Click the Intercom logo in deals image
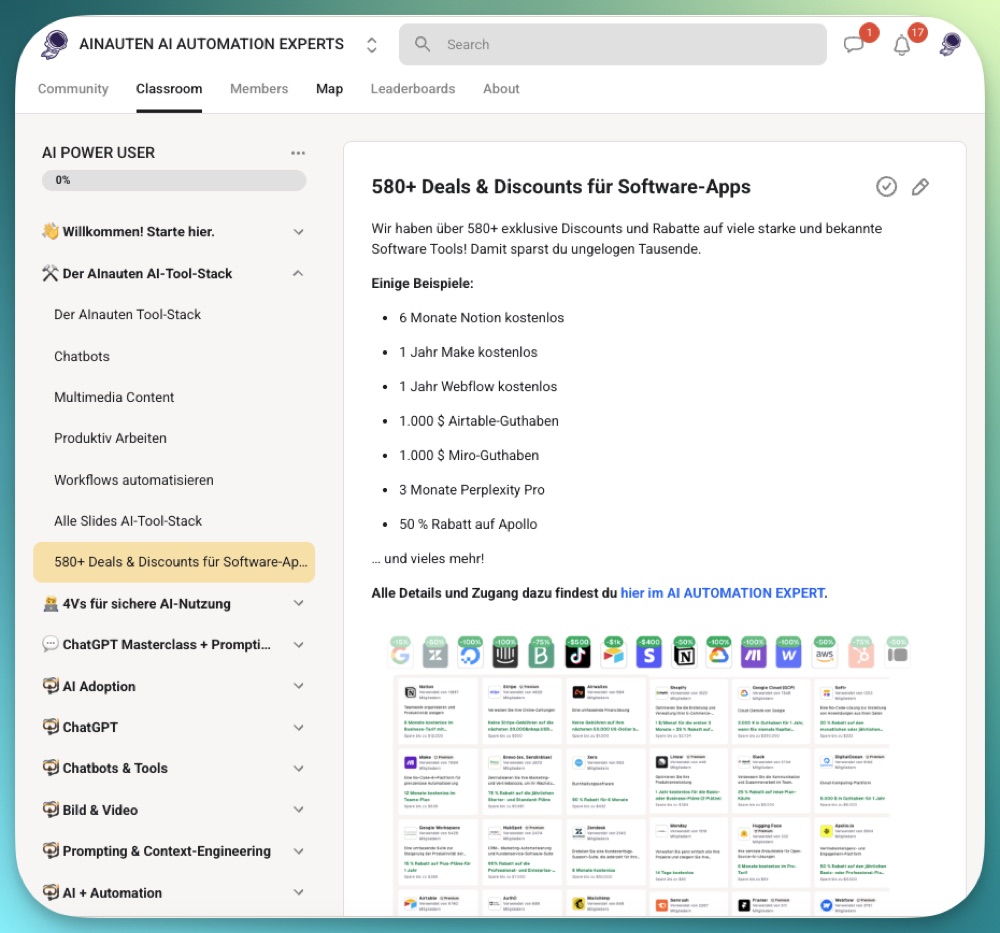 506,655
